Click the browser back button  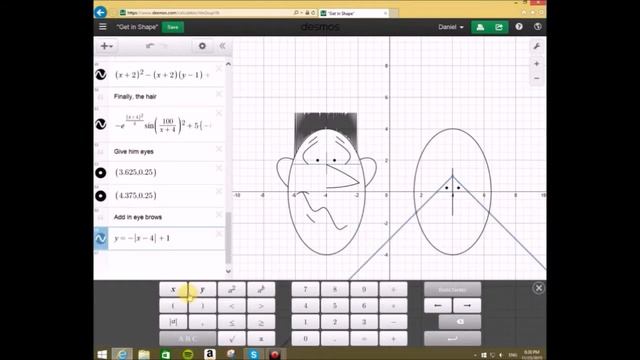[x=100, y=12]
